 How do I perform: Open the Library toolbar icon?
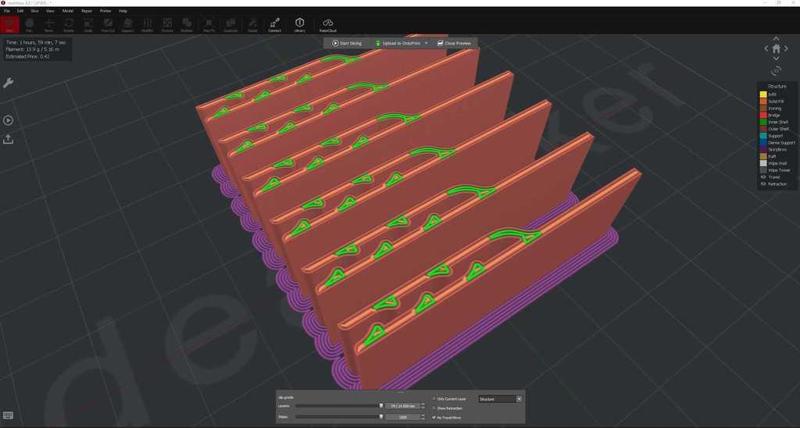point(299,24)
